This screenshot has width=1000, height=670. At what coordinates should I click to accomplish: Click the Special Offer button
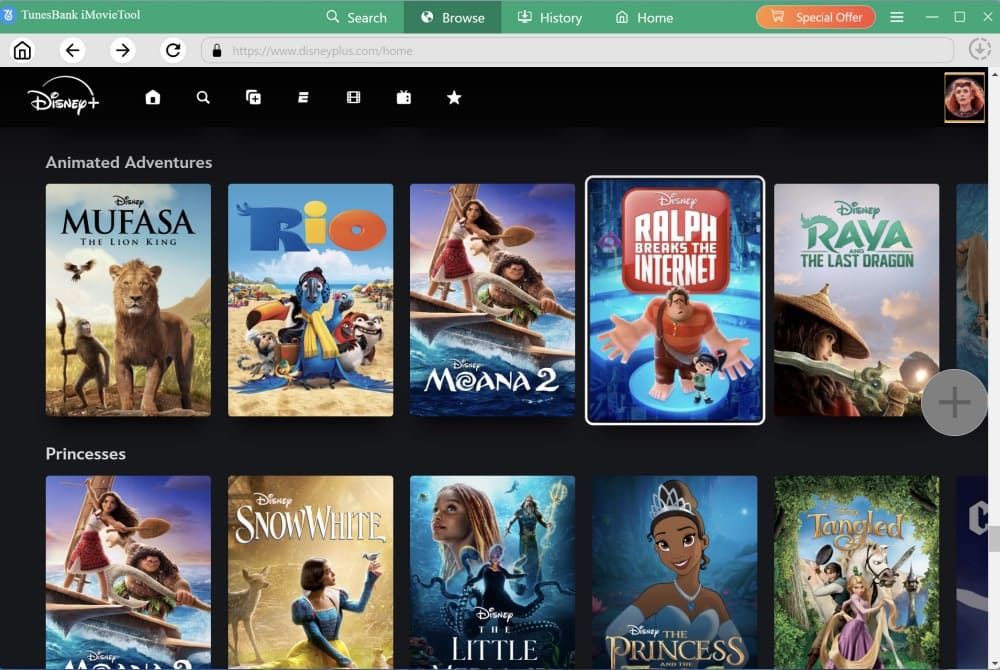point(816,17)
